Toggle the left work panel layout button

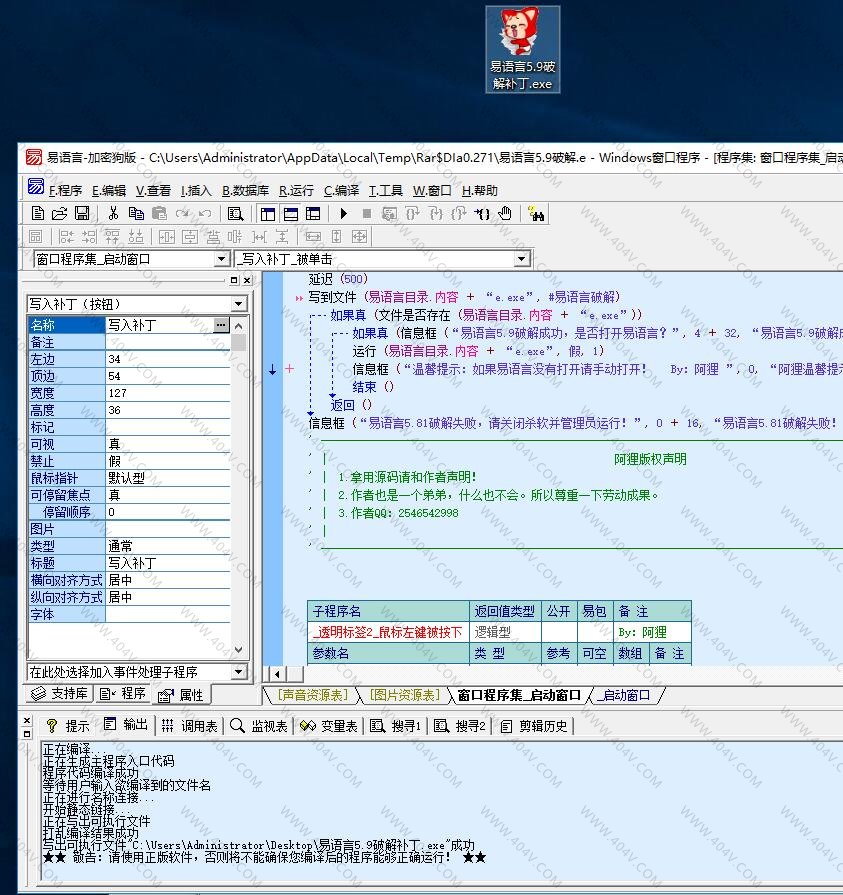pyautogui.click(x=267, y=213)
